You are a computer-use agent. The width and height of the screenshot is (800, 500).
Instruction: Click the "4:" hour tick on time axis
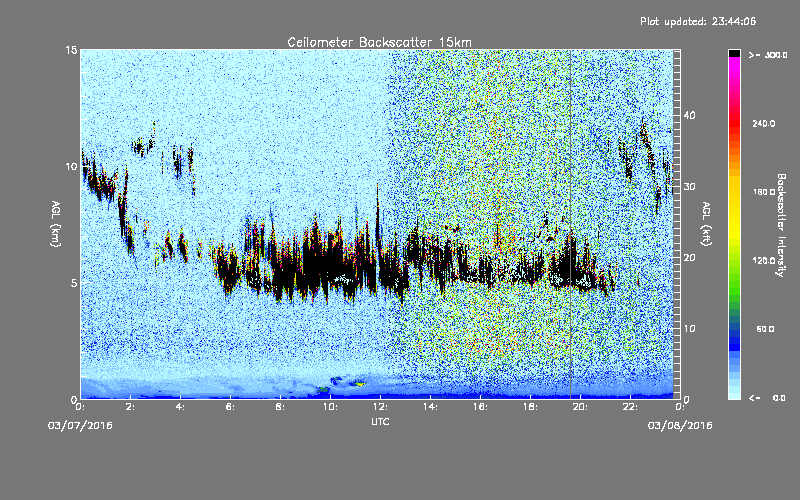[x=181, y=407]
